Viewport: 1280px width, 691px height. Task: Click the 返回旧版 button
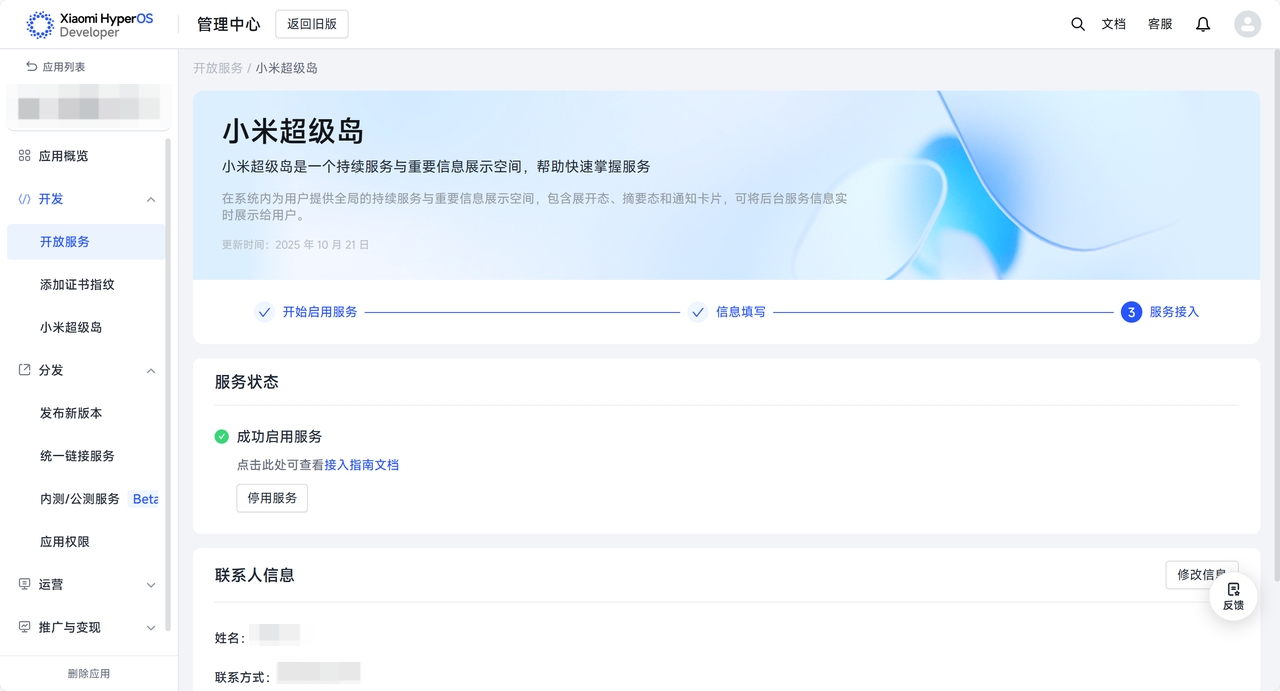[312, 24]
